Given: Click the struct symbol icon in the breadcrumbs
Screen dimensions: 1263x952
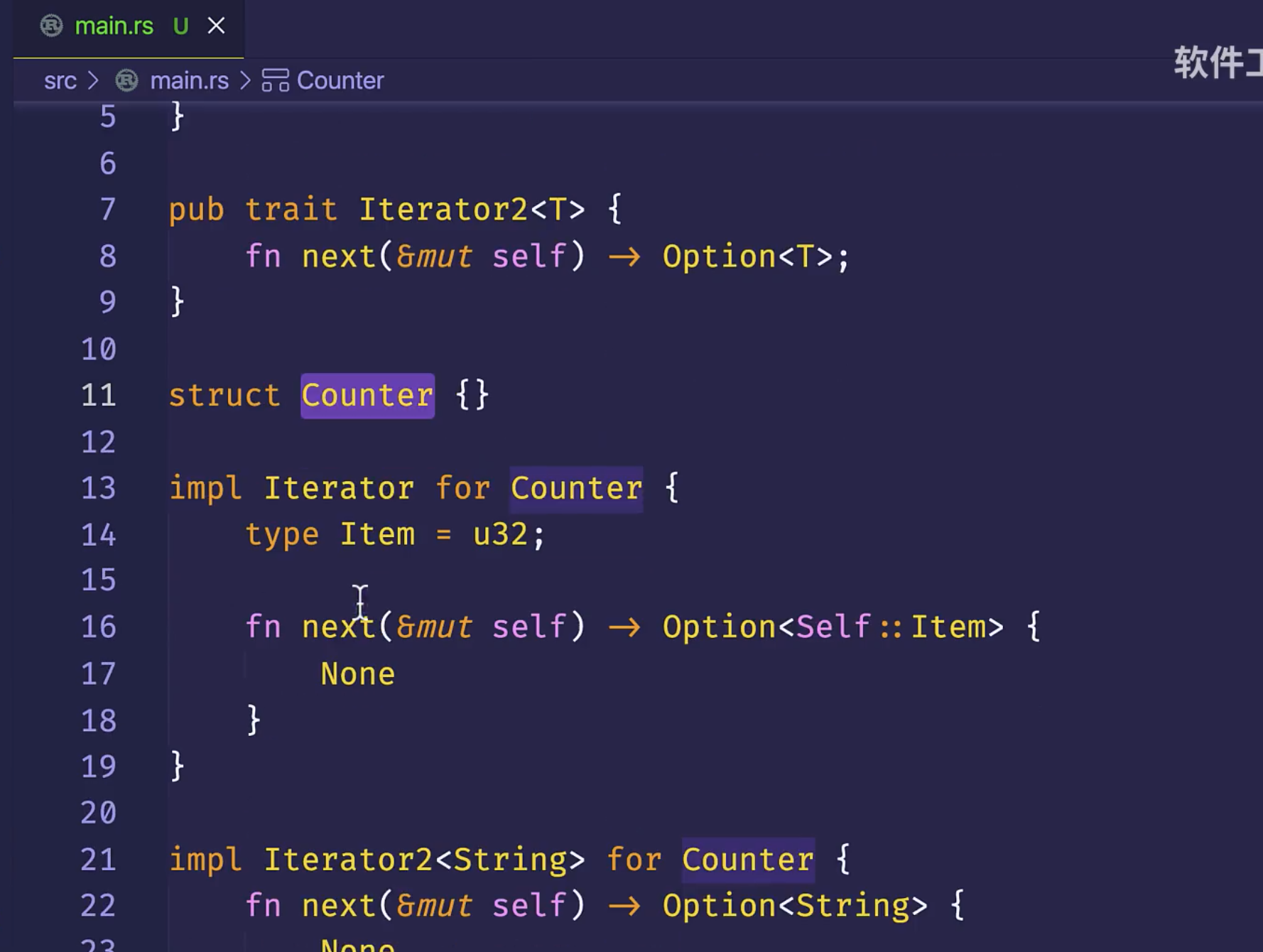Looking at the screenshot, I should [x=275, y=81].
